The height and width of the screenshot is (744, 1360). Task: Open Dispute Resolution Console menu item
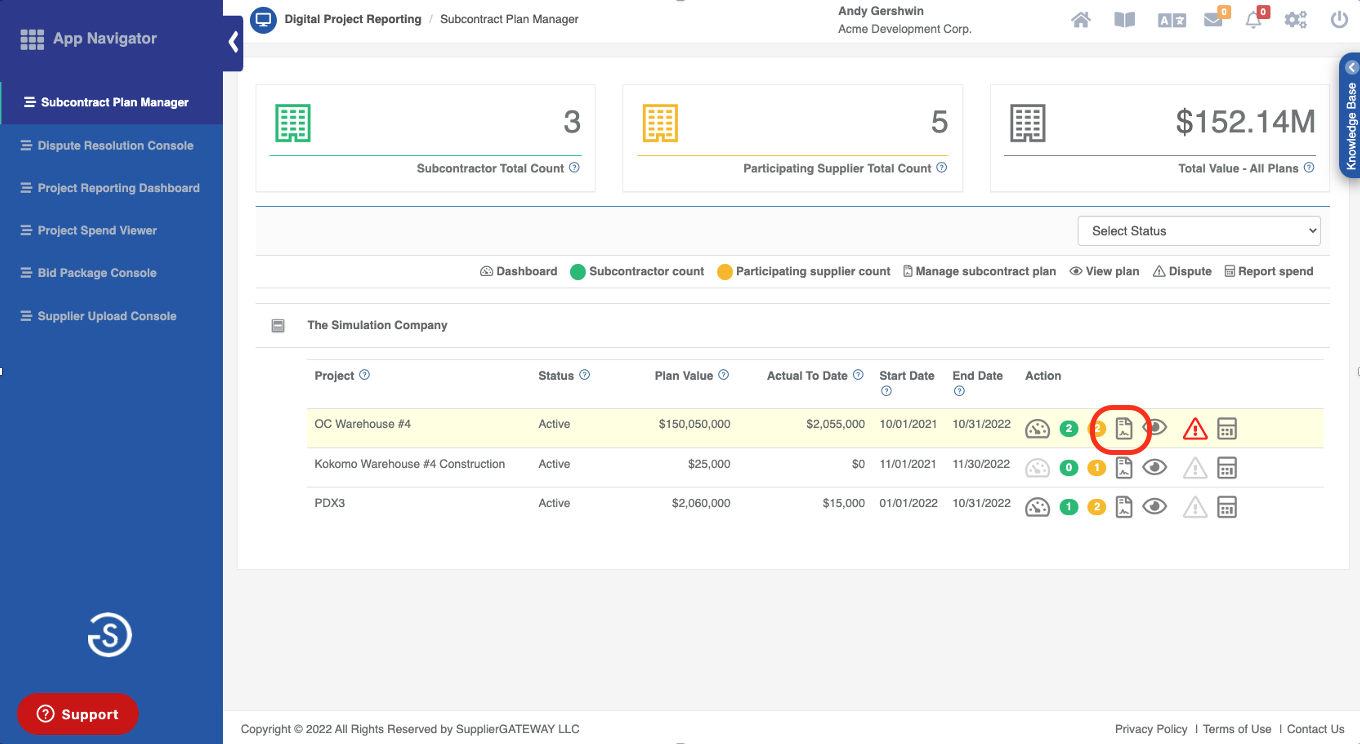point(115,146)
